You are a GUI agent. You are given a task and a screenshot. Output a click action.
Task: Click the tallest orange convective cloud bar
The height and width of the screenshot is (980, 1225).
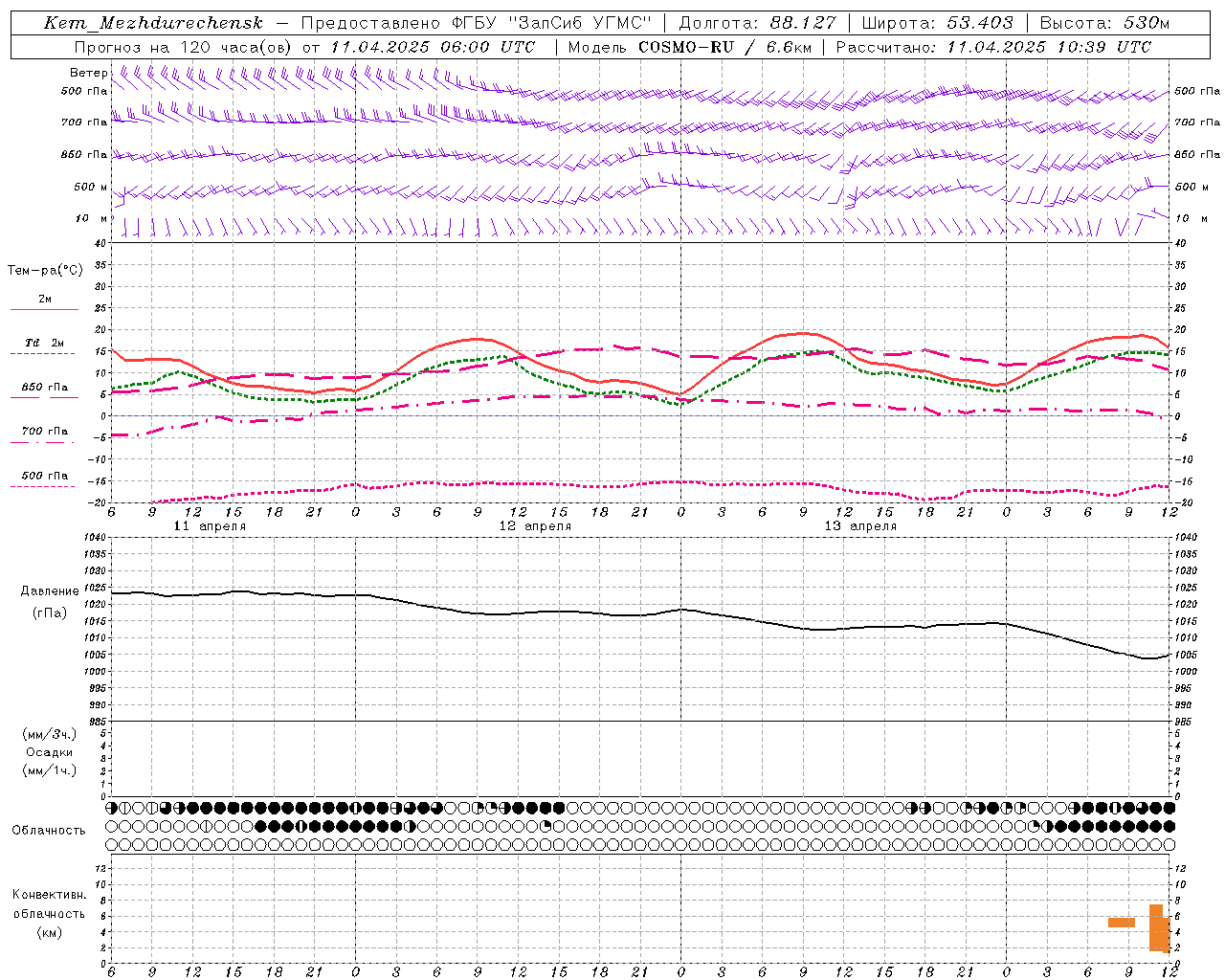coord(1156,927)
